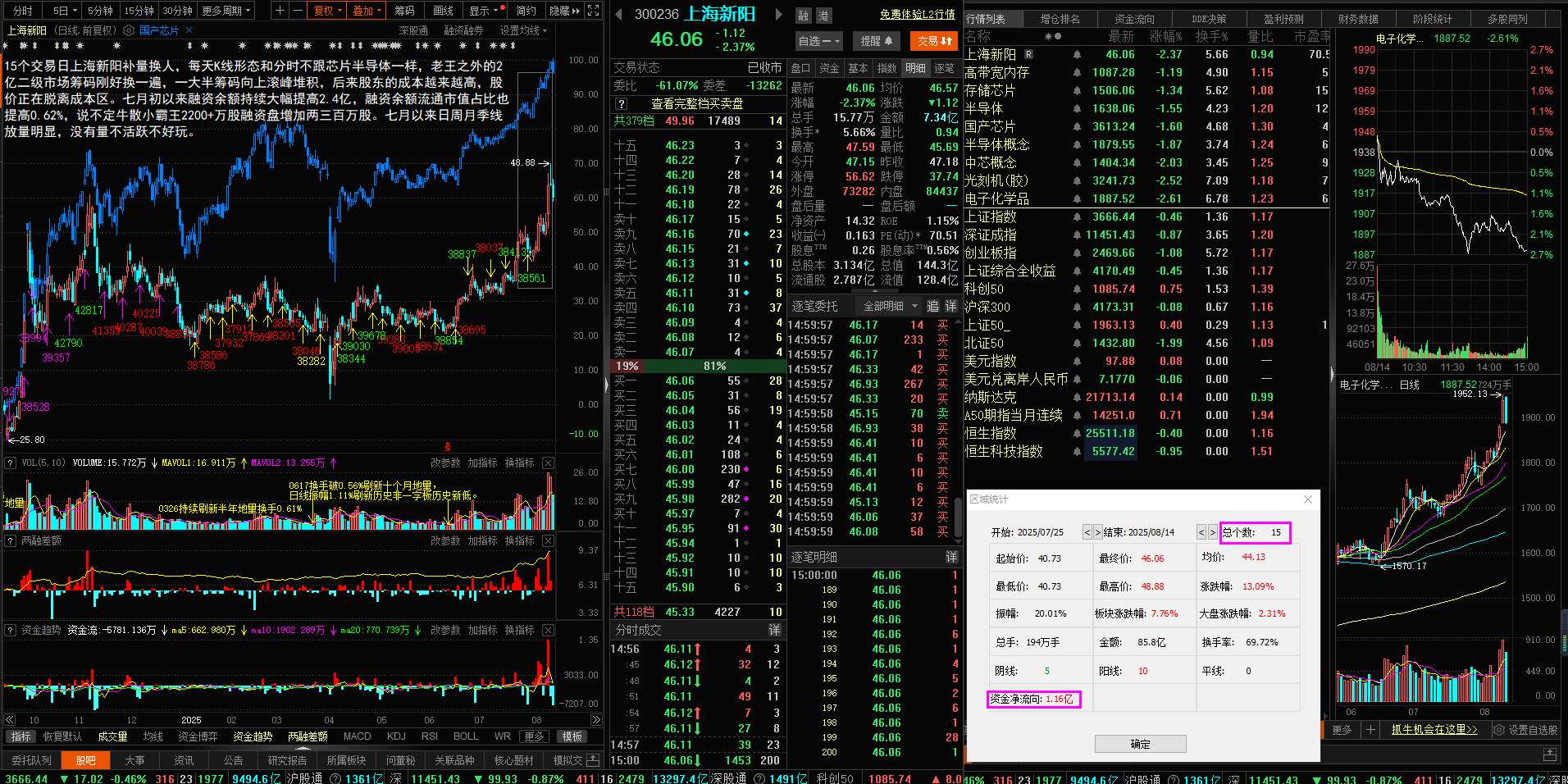Open 设置均线 dropdown
The width and height of the screenshot is (1568, 784).
(x=523, y=30)
